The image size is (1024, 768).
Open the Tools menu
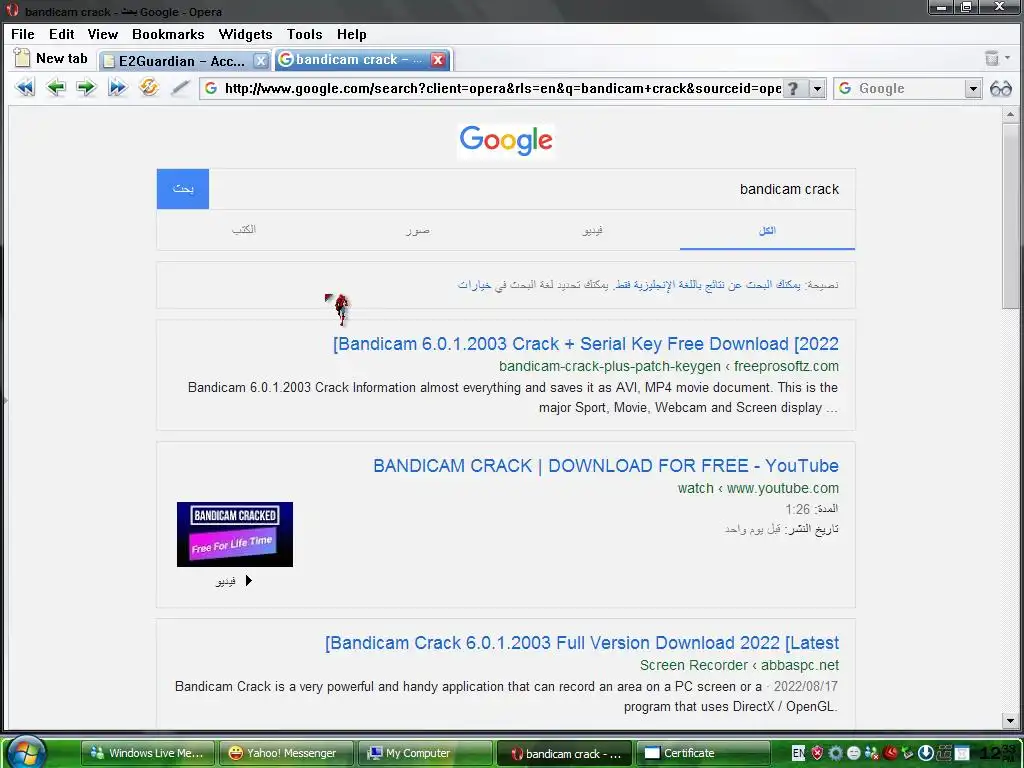304,34
